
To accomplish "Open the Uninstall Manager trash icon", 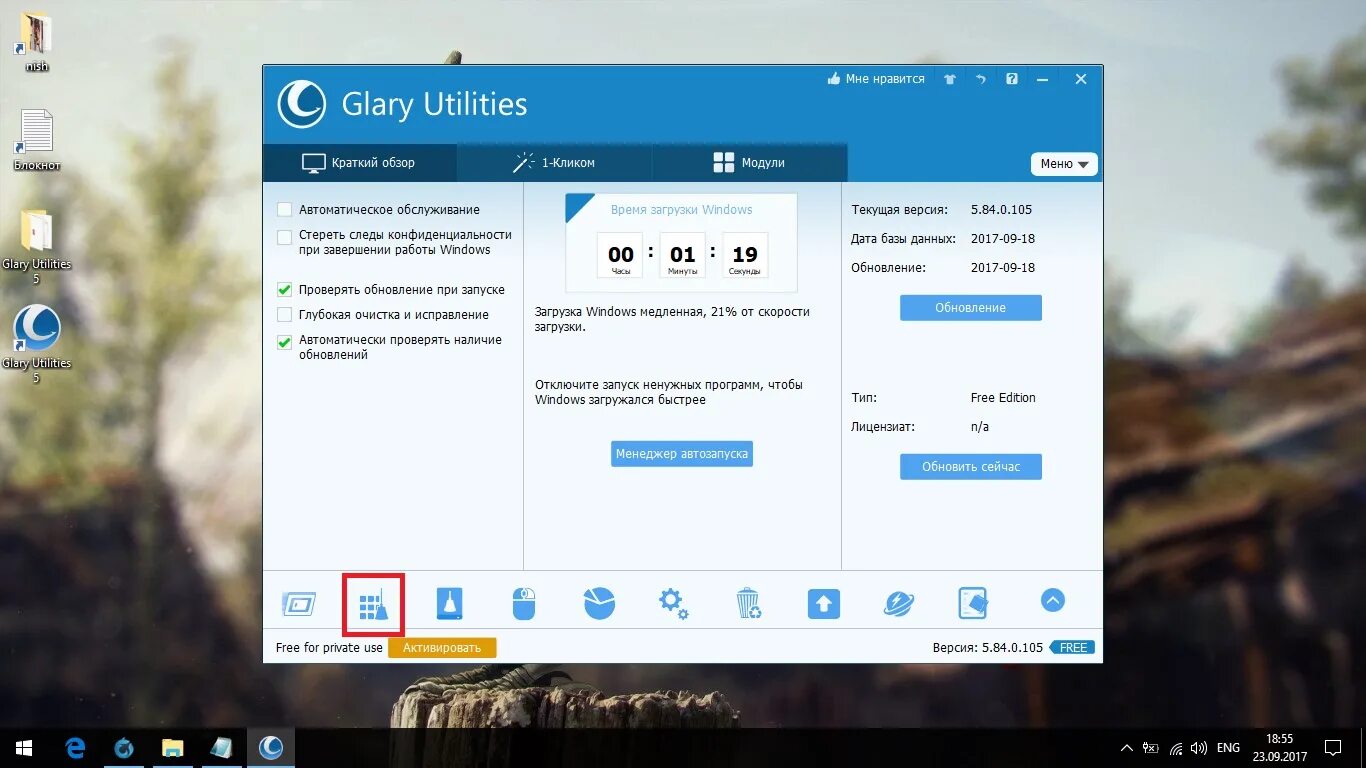I will pos(748,603).
